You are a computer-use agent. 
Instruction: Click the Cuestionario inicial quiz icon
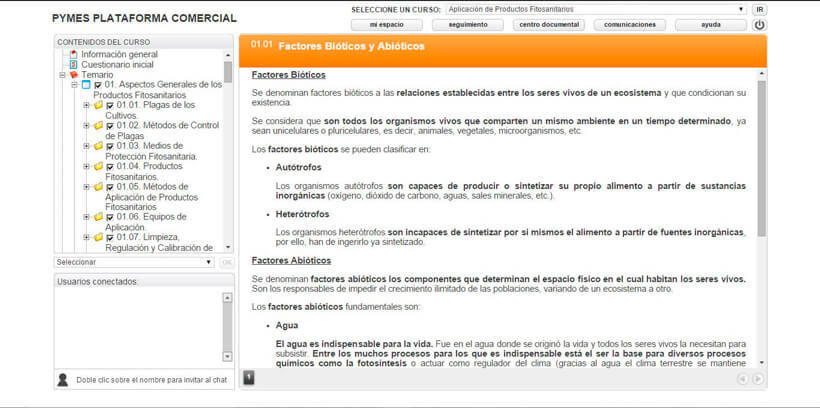73,65
